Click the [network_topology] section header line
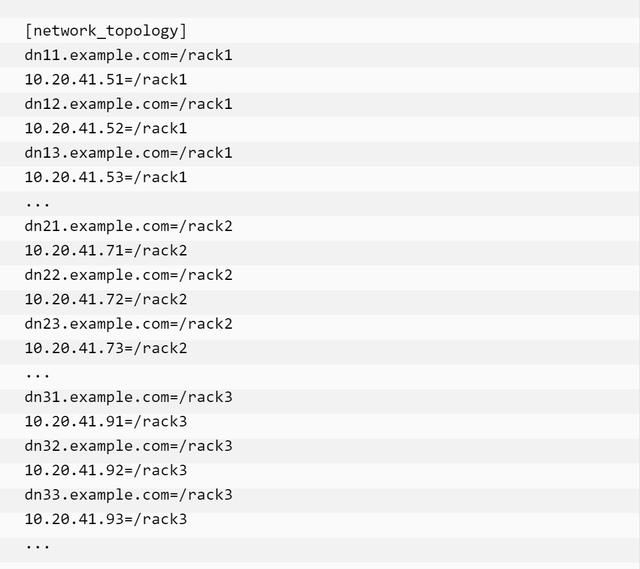 (x=106, y=31)
